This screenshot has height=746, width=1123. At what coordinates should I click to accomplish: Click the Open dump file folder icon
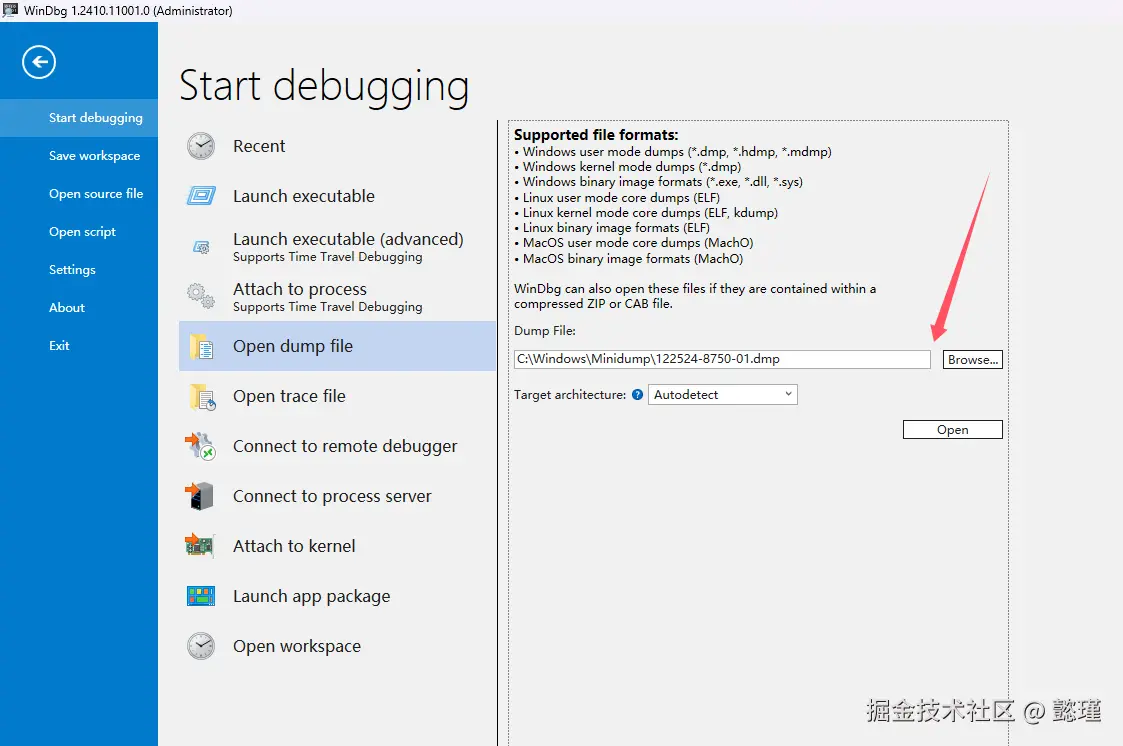[x=201, y=347]
